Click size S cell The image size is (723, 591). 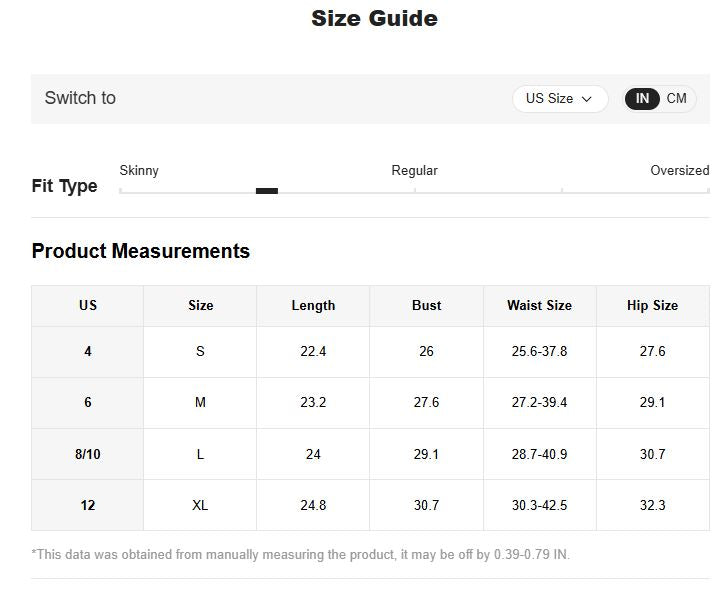click(x=200, y=352)
